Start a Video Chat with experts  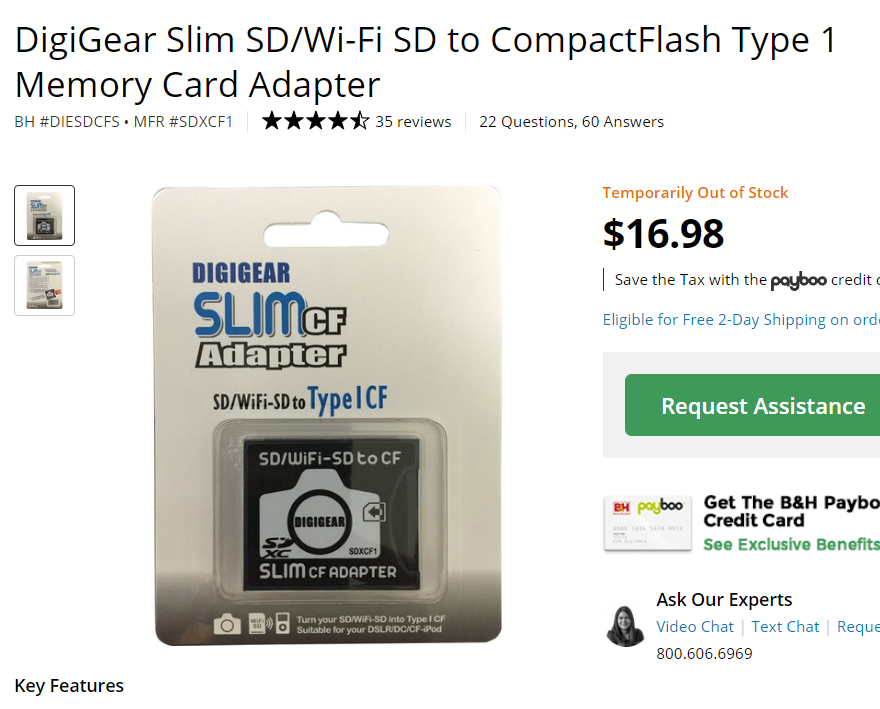tap(695, 626)
